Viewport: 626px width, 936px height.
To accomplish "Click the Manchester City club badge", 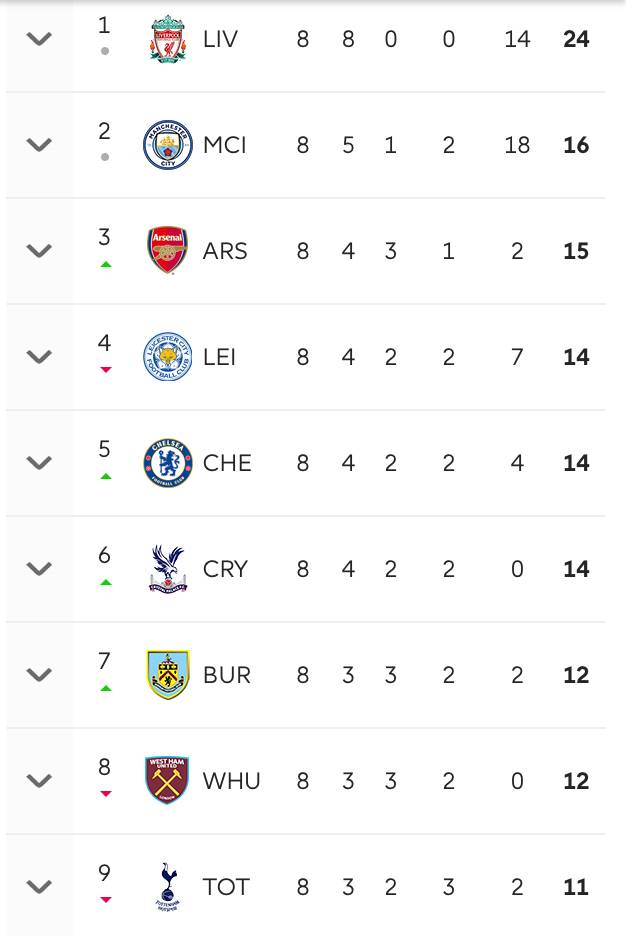I will tap(167, 146).
